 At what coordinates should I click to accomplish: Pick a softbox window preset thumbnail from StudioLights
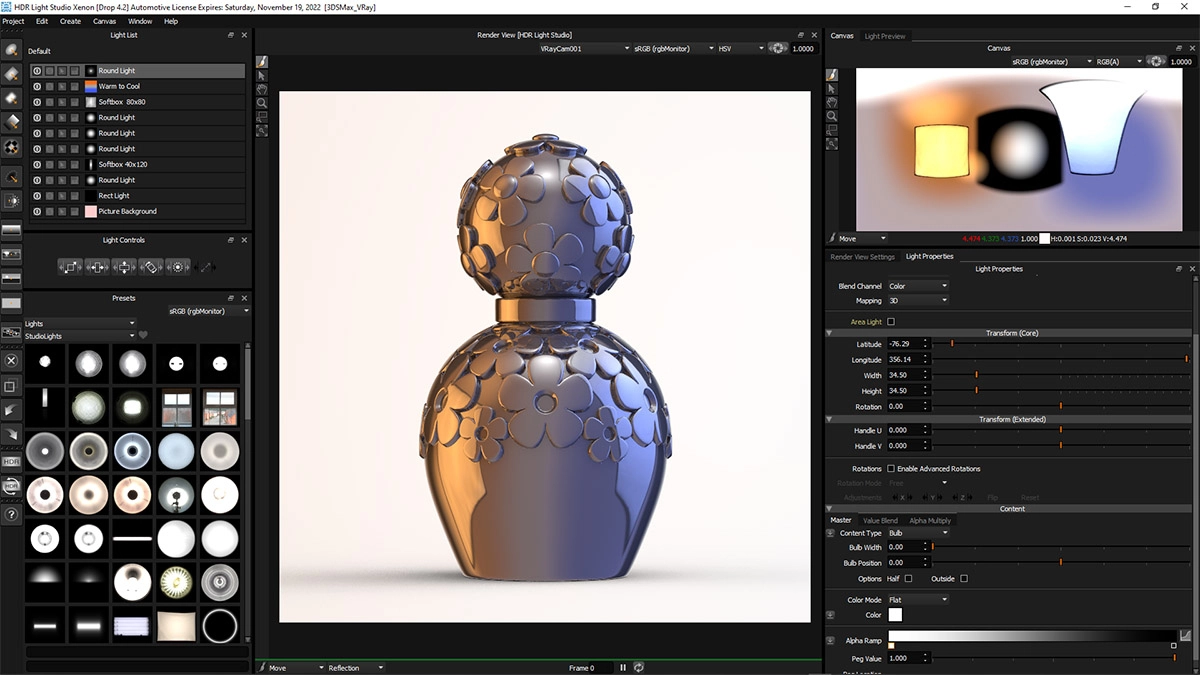pos(176,407)
